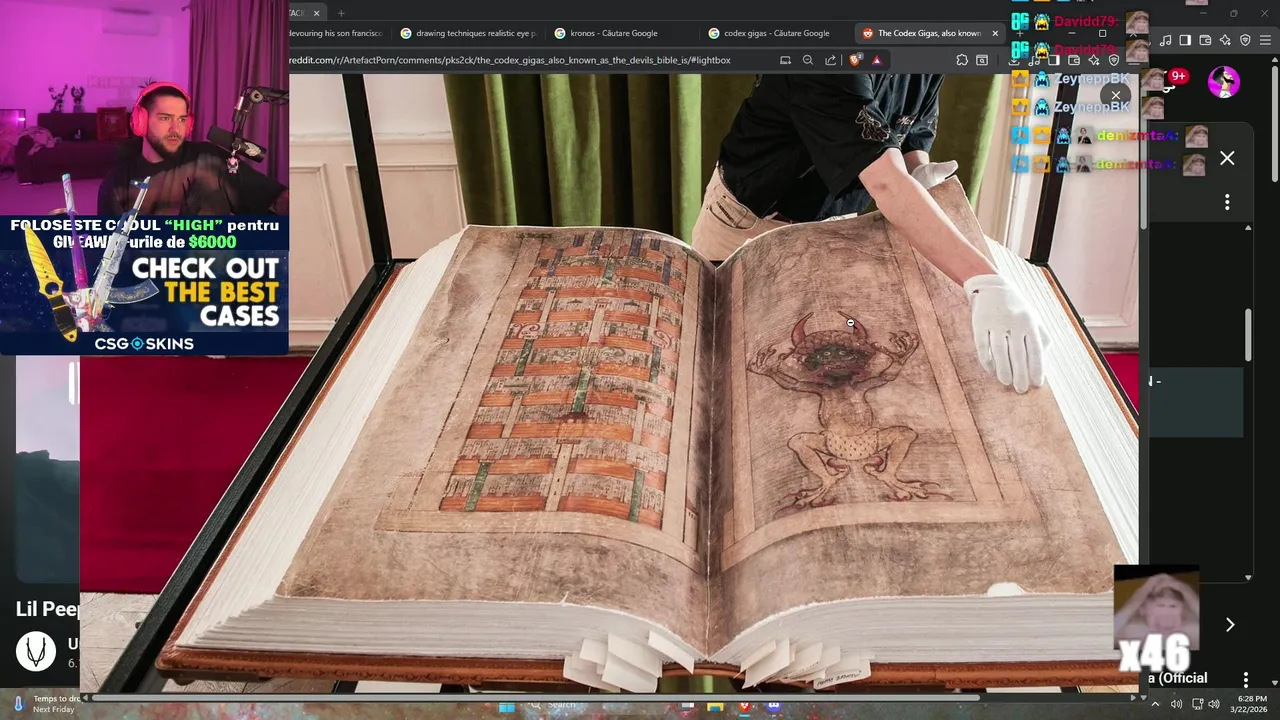Open the Brave Wallet icon in rear browser
1280x720 pixels.
click(1205, 40)
